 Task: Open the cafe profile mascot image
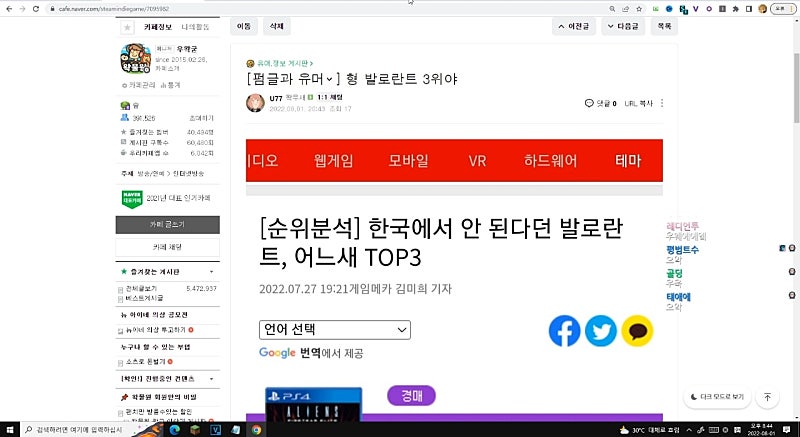pos(136,59)
